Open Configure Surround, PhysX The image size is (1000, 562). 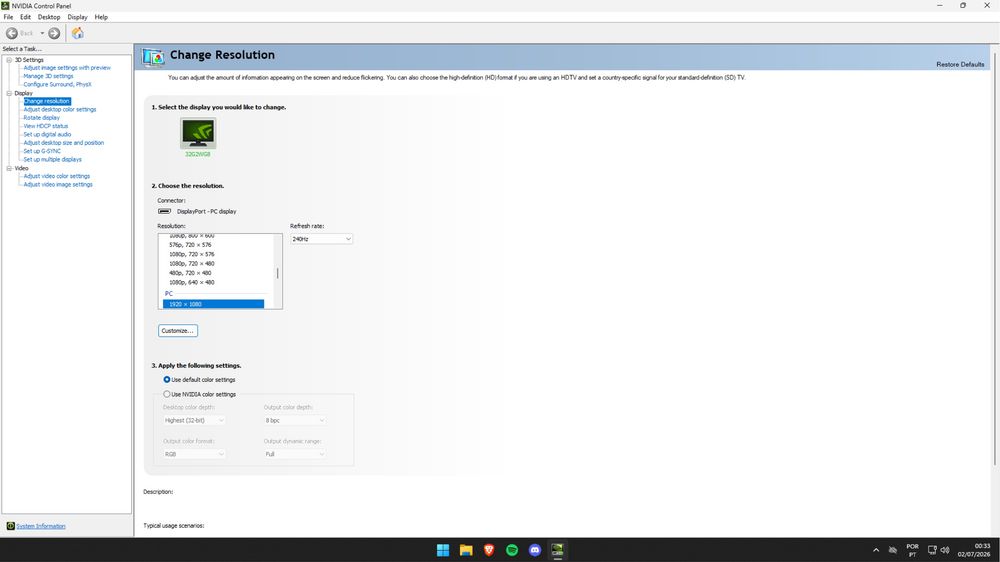(x=57, y=84)
